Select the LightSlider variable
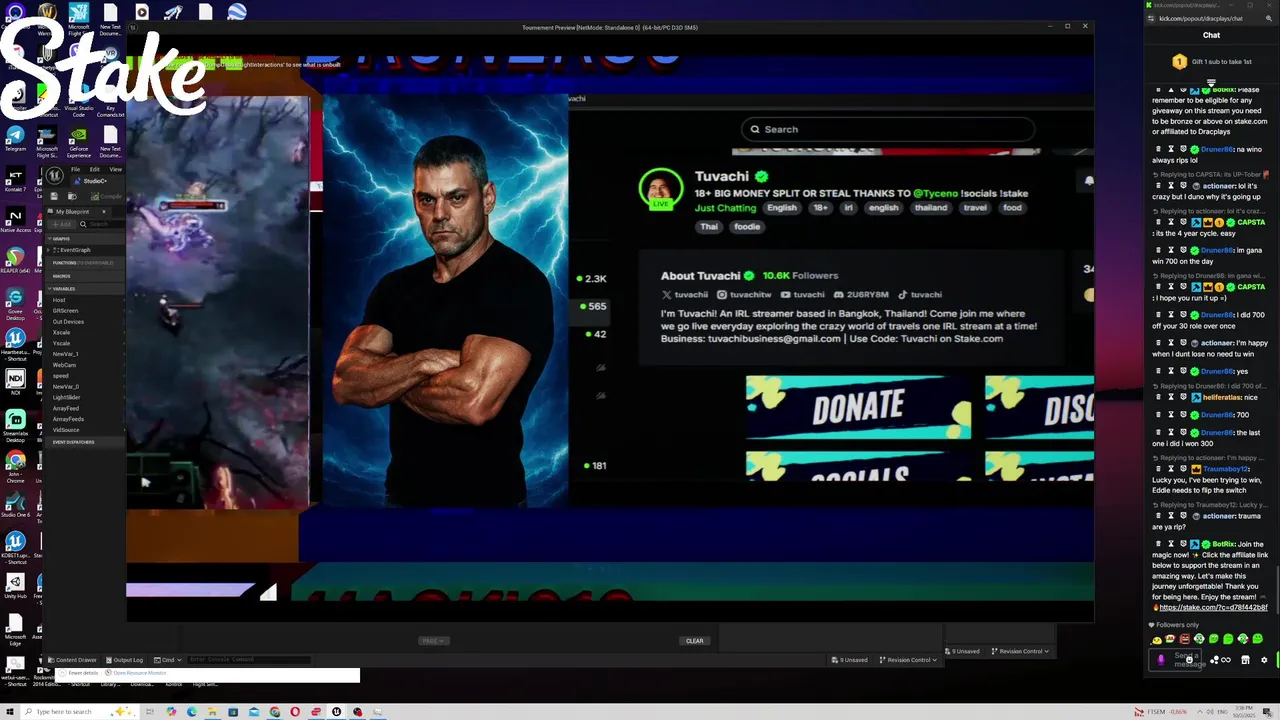This screenshot has width=1280, height=720. [66, 397]
